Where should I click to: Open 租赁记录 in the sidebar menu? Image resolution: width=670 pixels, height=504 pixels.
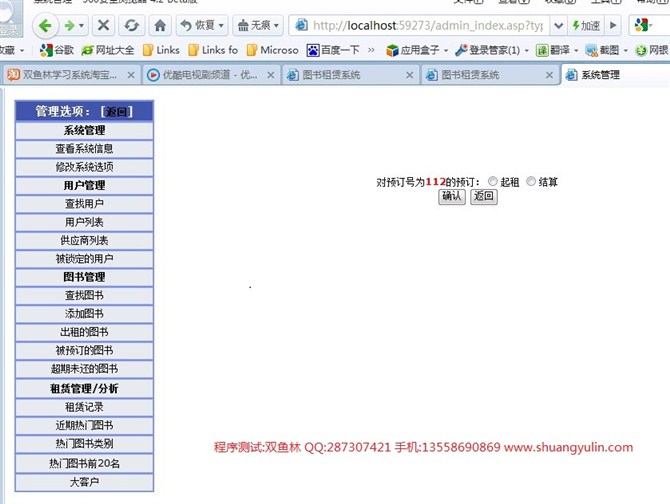[84, 407]
